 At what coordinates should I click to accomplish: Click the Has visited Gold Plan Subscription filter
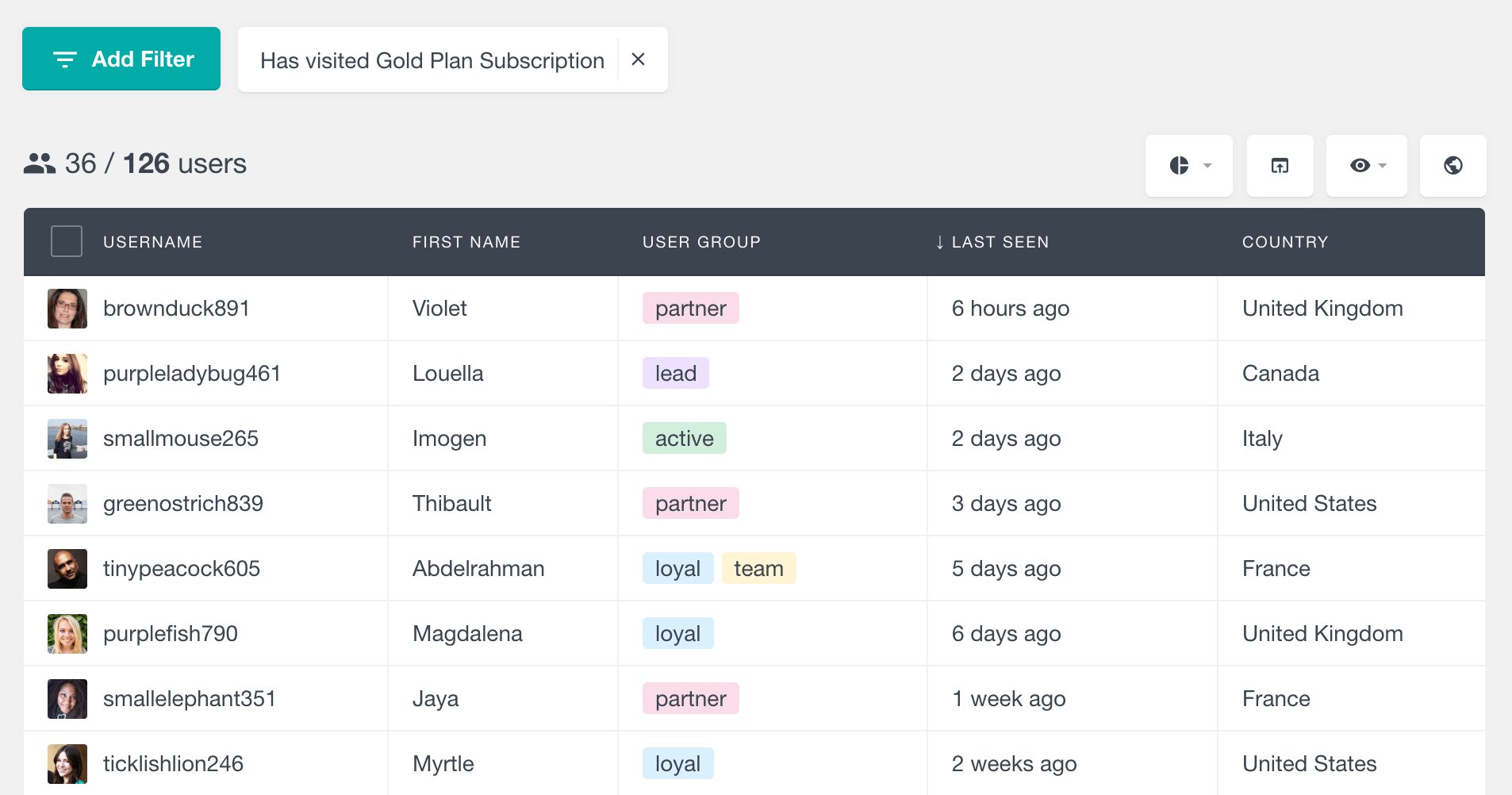tap(432, 60)
